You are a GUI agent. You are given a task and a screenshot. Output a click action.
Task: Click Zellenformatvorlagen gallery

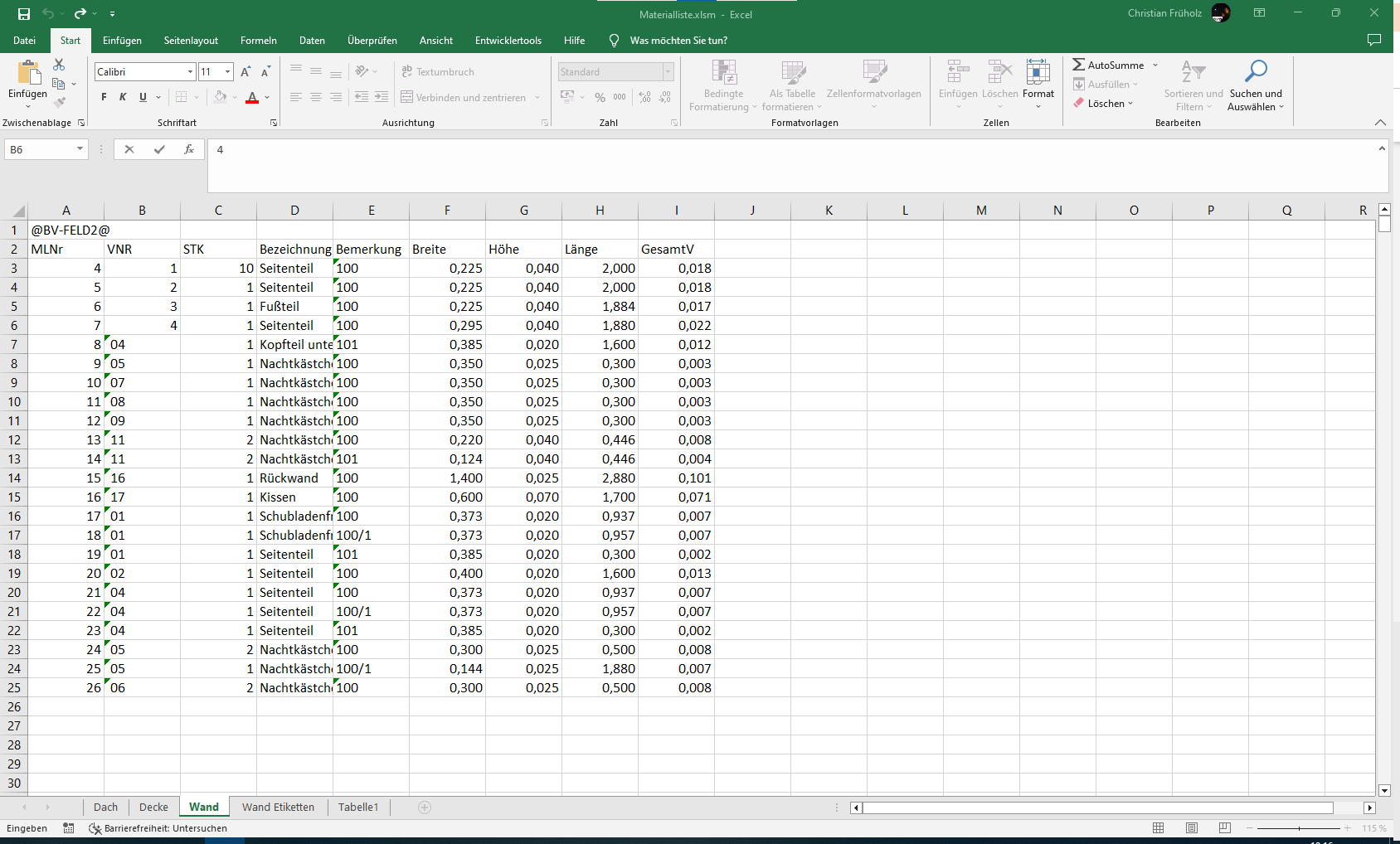click(874, 86)
